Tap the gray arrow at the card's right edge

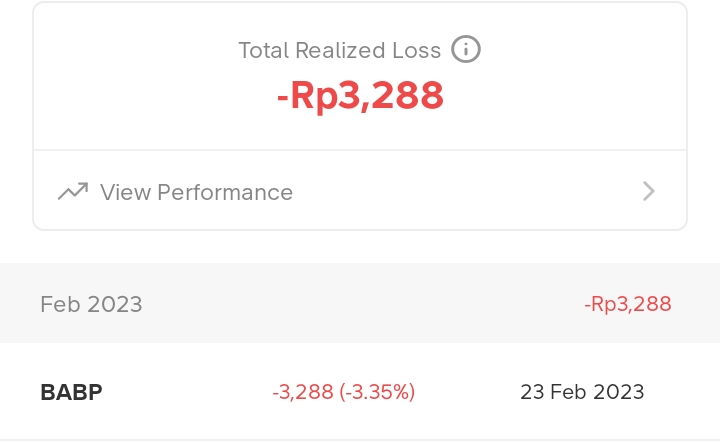click(649, 191)
